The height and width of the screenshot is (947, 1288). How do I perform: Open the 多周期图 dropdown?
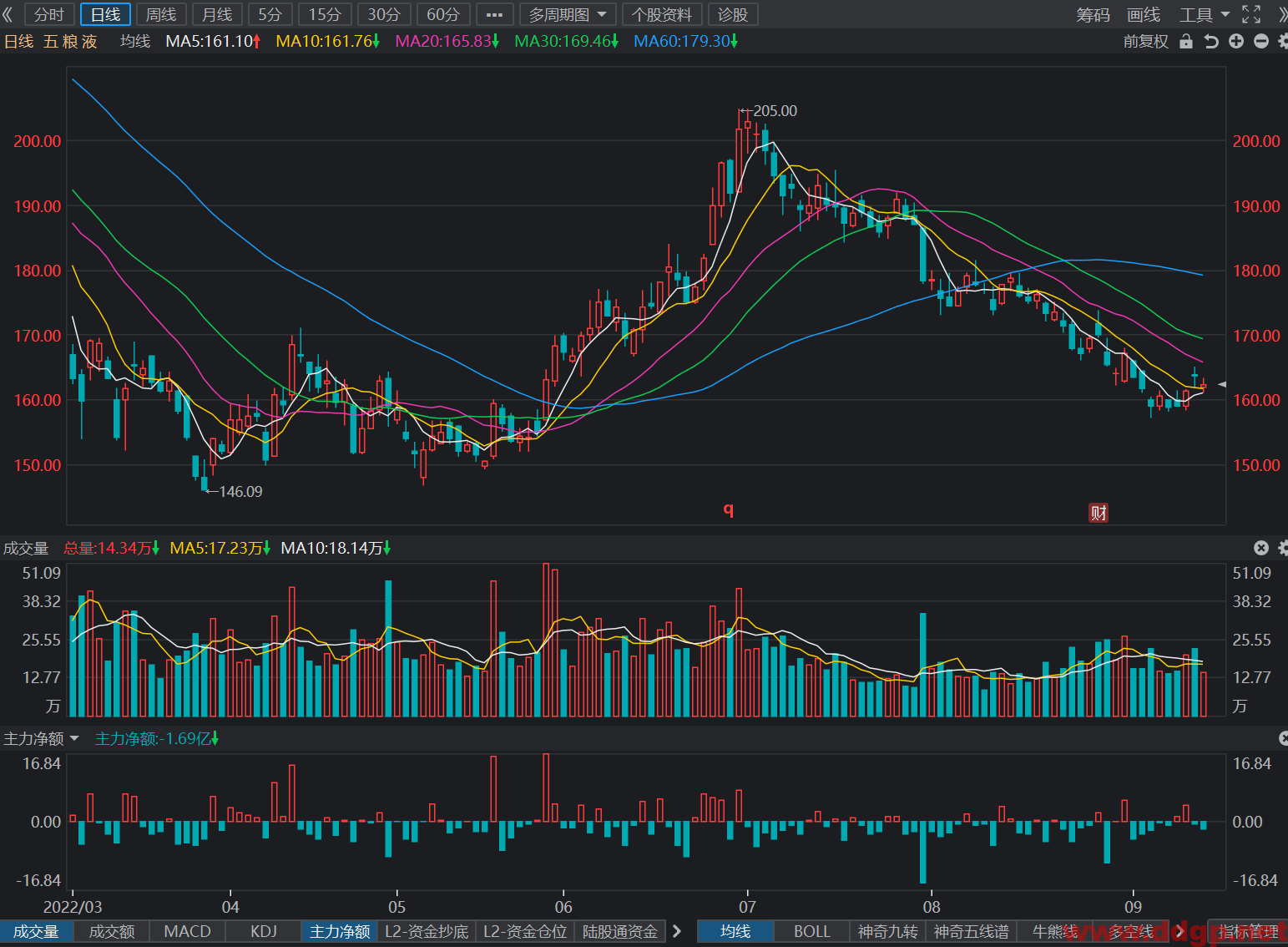click(x=568, y=14)
